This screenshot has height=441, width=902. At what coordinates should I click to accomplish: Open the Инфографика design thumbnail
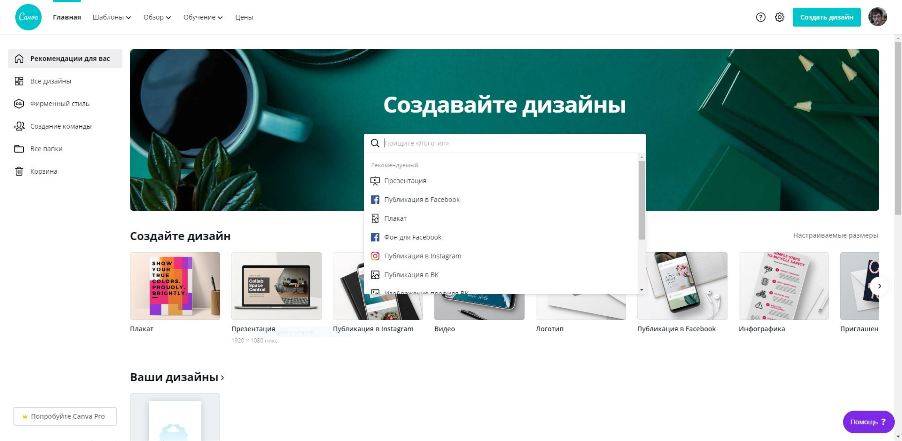click(783, 286)
